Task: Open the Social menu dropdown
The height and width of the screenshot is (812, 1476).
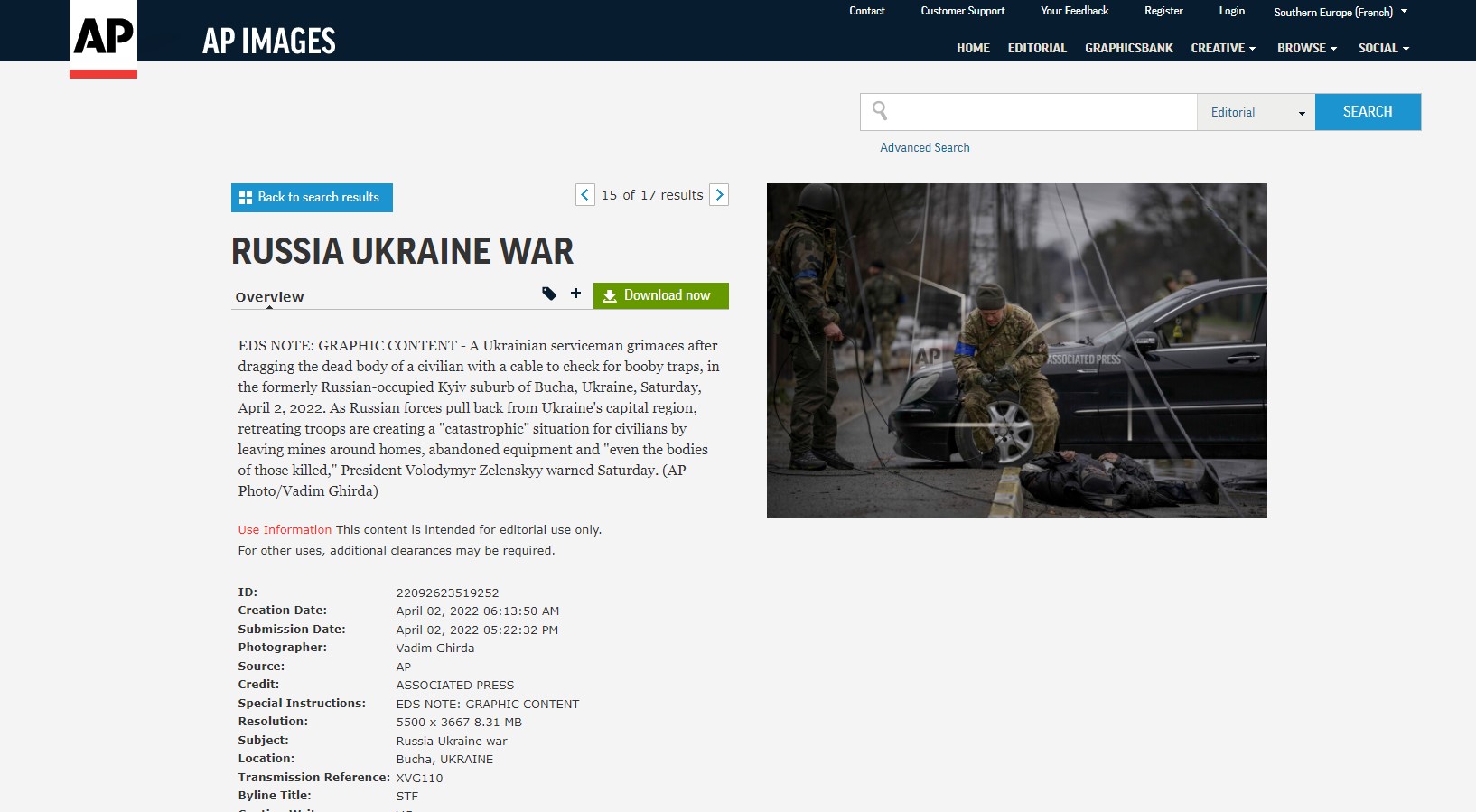Action: point(1383,48)
